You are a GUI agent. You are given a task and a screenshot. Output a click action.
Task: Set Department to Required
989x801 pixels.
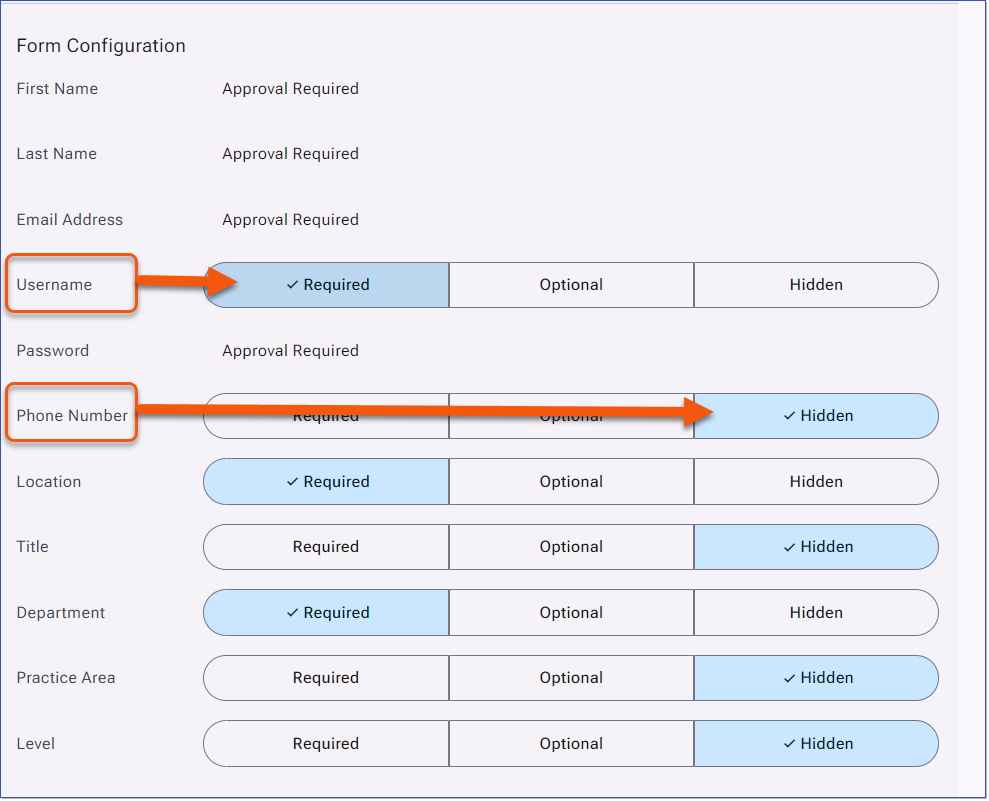[326, 613]
